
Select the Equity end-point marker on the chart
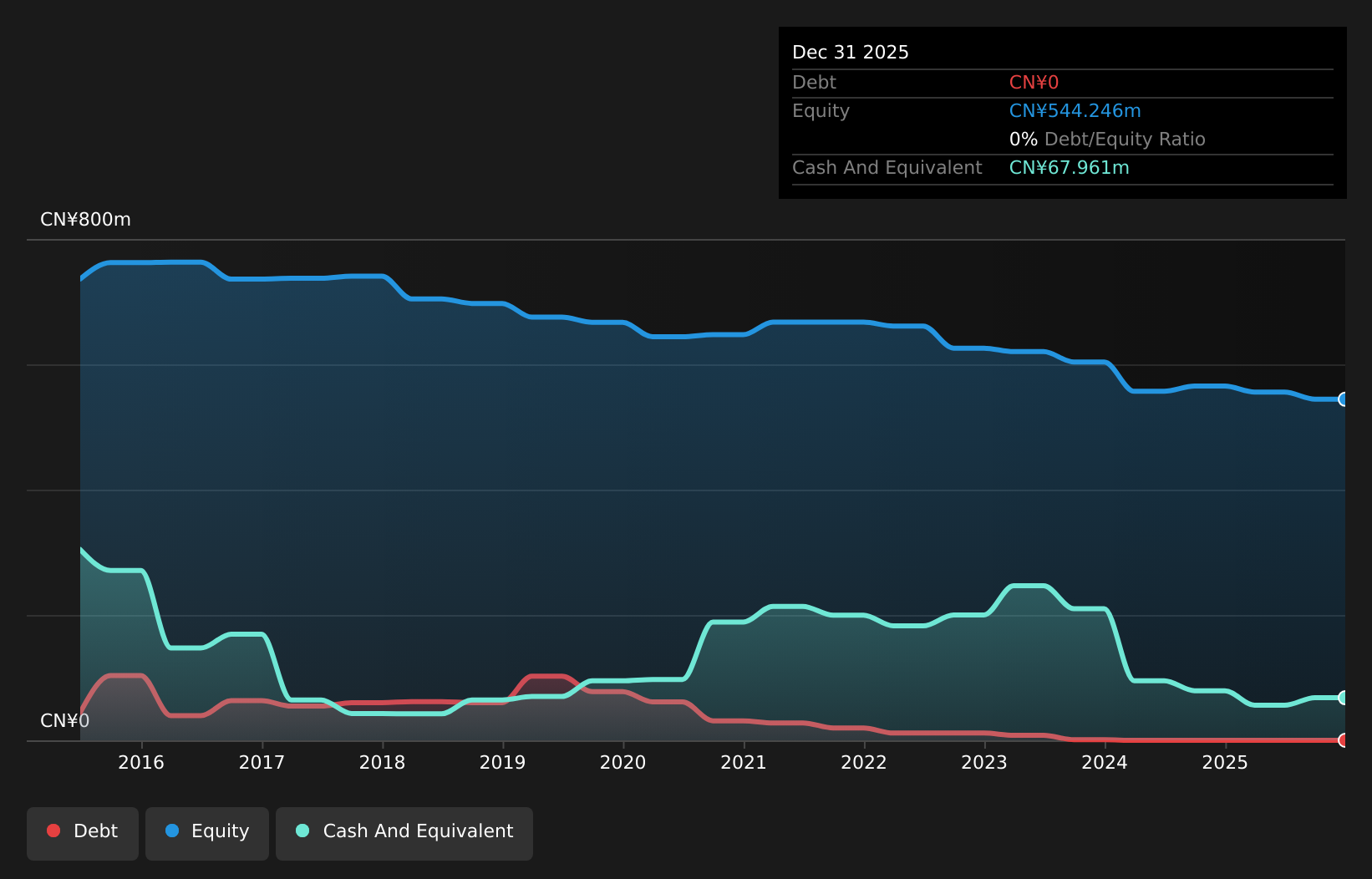(x=1344, y=399)
